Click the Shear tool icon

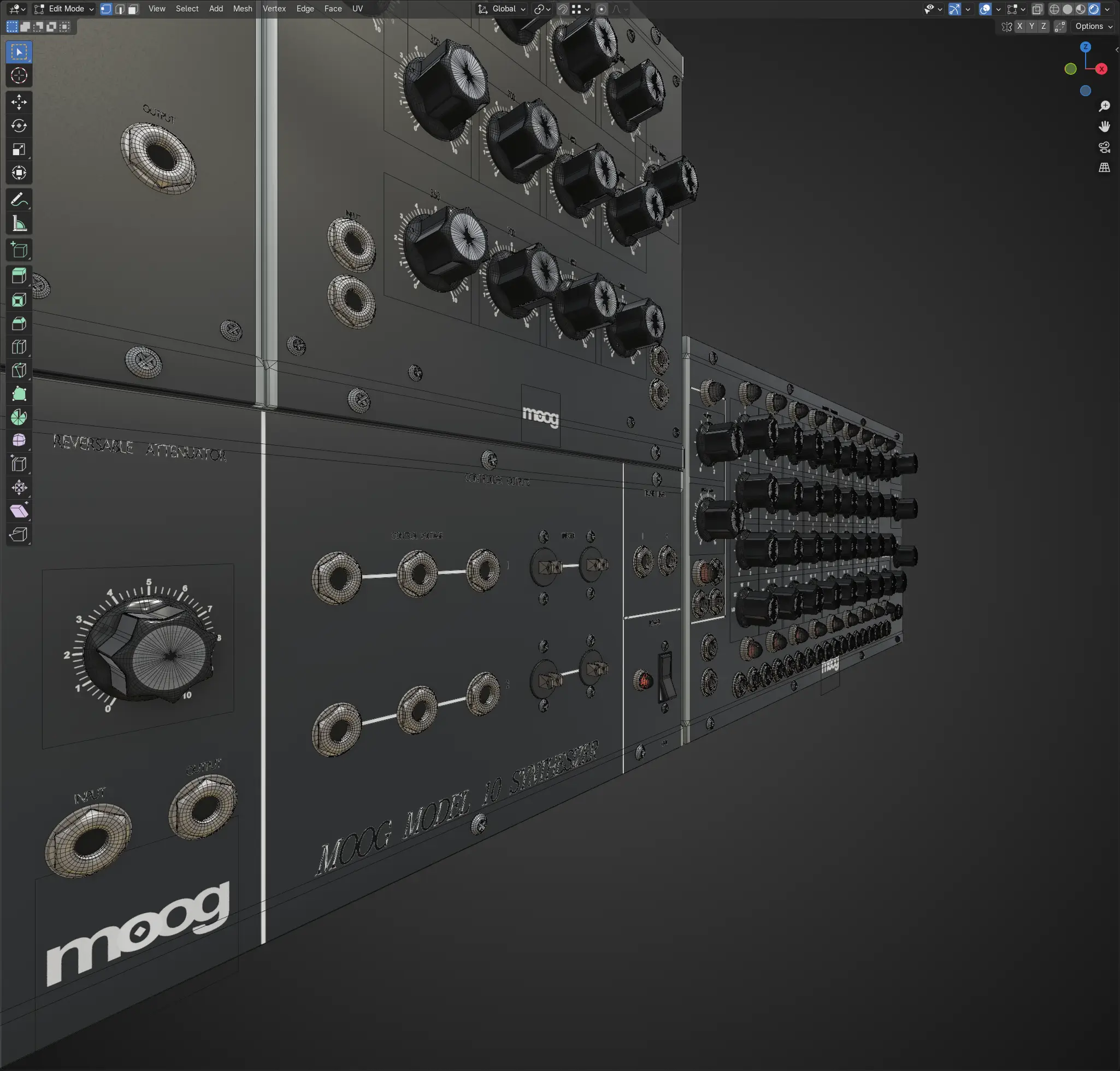click(19, 511)
